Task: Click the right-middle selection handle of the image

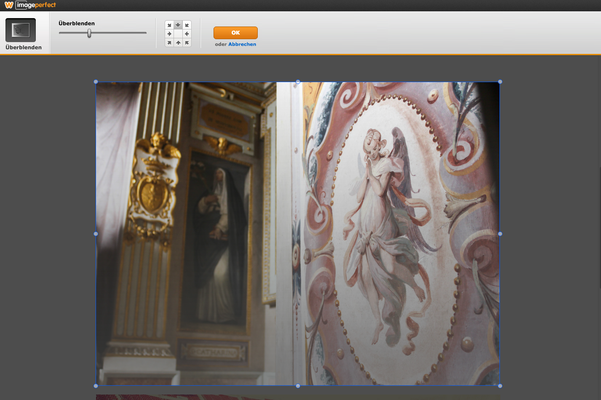Action: click(500, 234)
